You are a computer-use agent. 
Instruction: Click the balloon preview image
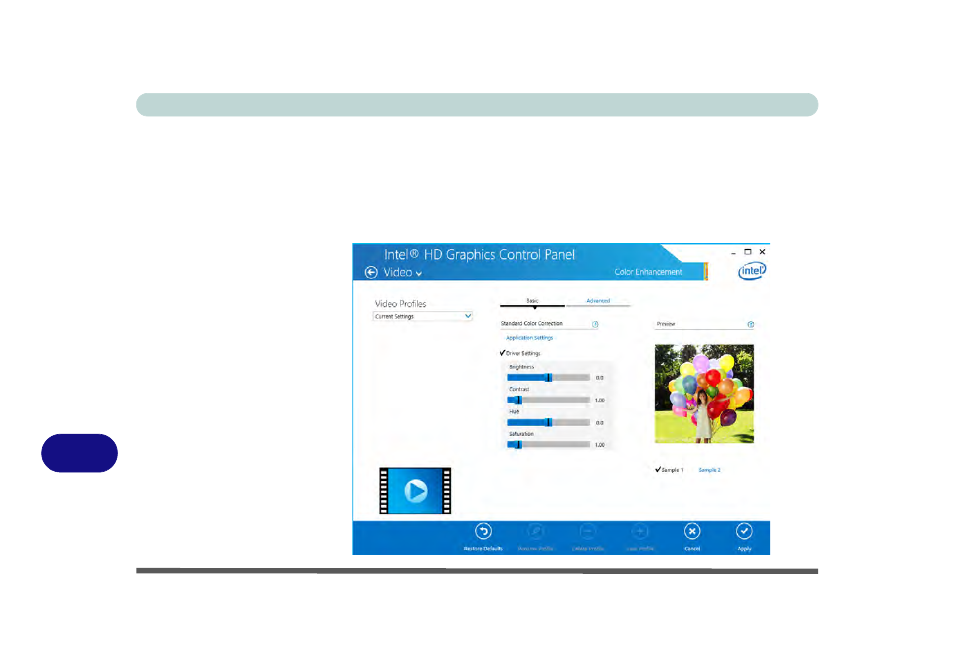704,394
